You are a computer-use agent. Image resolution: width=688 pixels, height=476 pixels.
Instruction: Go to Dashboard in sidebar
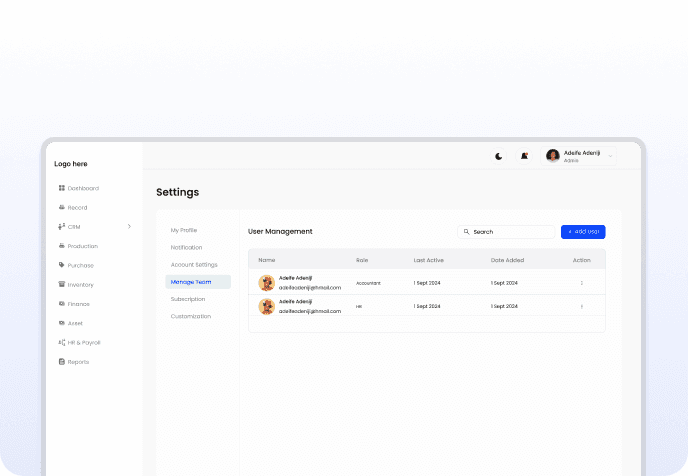[x=83, y=188]
